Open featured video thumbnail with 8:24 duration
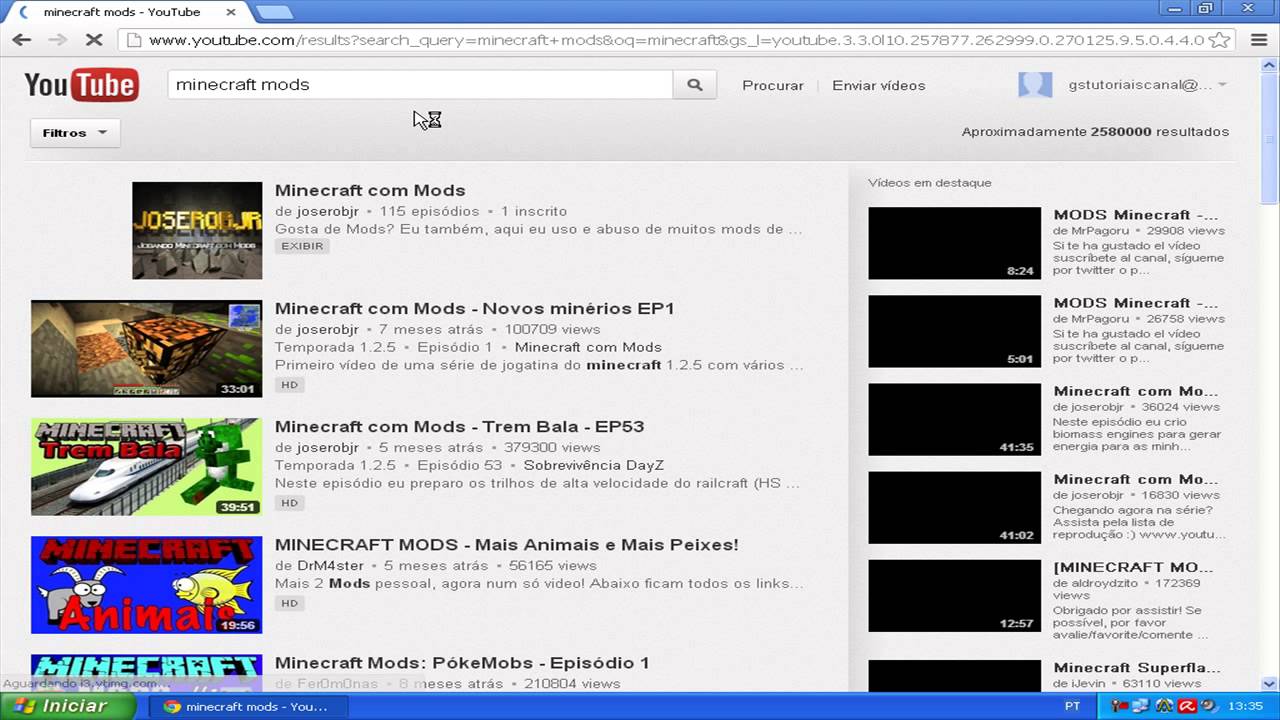 click(954, 243)
